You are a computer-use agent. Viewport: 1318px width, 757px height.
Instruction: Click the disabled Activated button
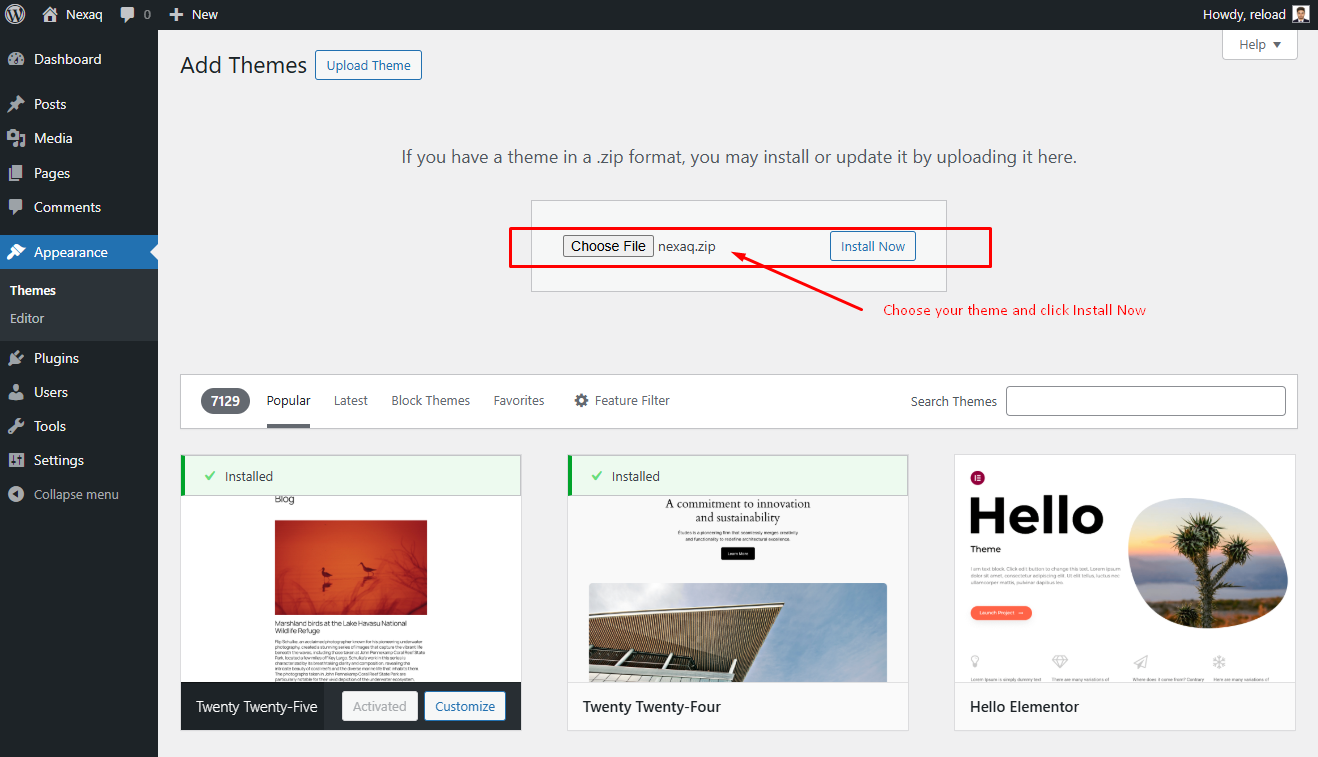tap(379, 706)
